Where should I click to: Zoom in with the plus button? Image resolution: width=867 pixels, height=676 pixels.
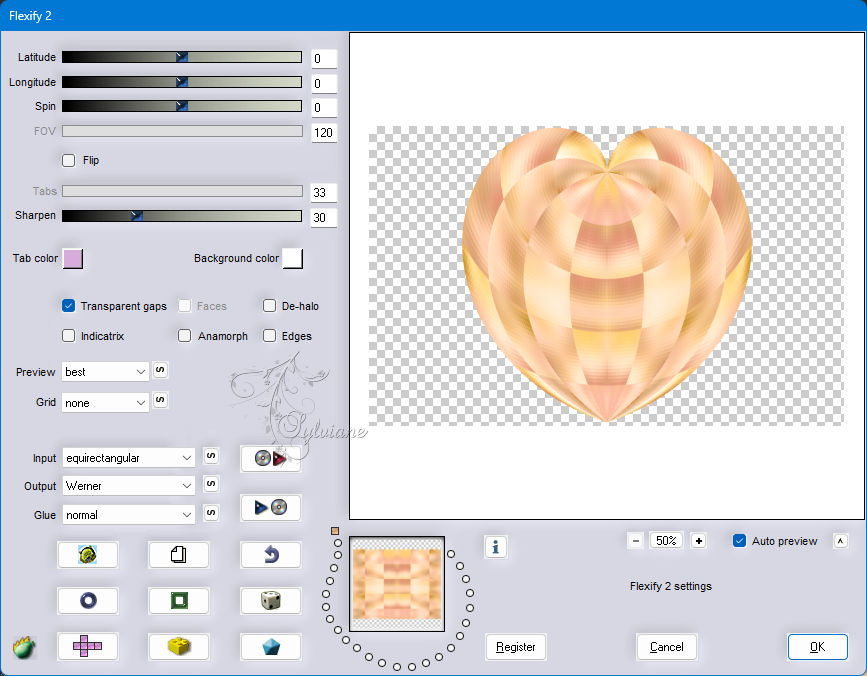tap(699, 541)
